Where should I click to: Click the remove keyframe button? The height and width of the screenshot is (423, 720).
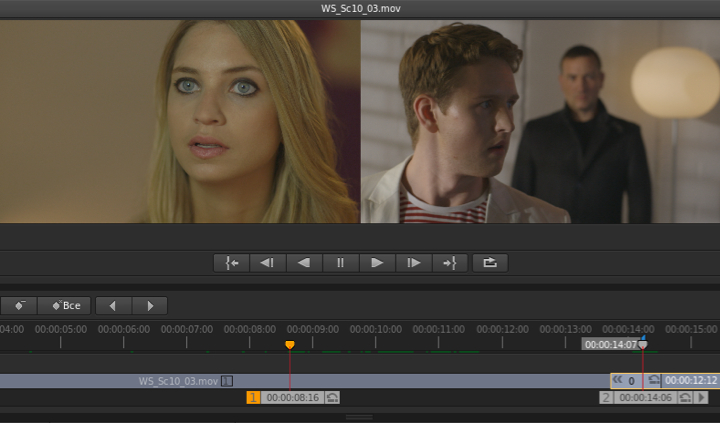[x=19, y=305]
